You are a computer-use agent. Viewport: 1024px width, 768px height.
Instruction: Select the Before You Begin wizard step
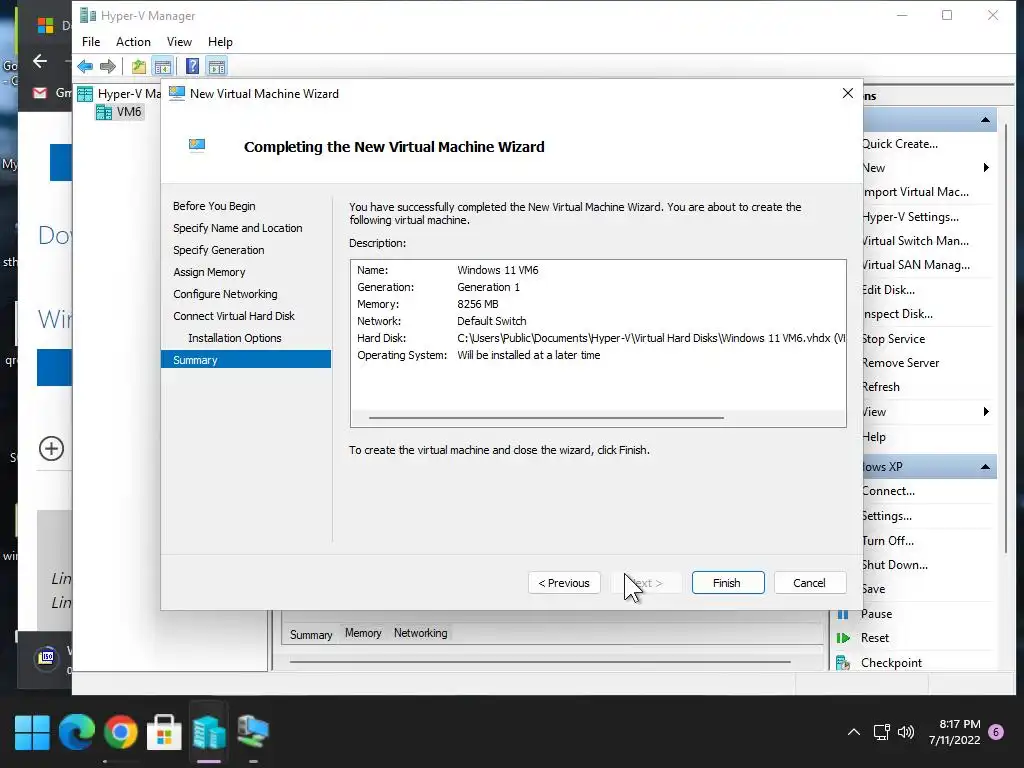(214, 206)
